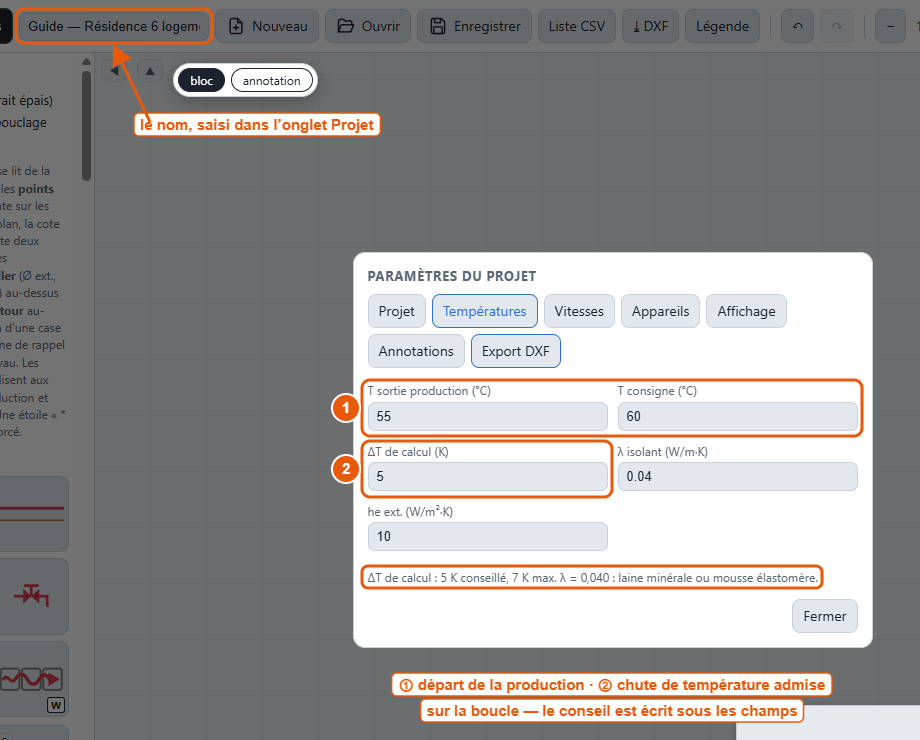Click the ΔT de calcul input

point(488,477)
